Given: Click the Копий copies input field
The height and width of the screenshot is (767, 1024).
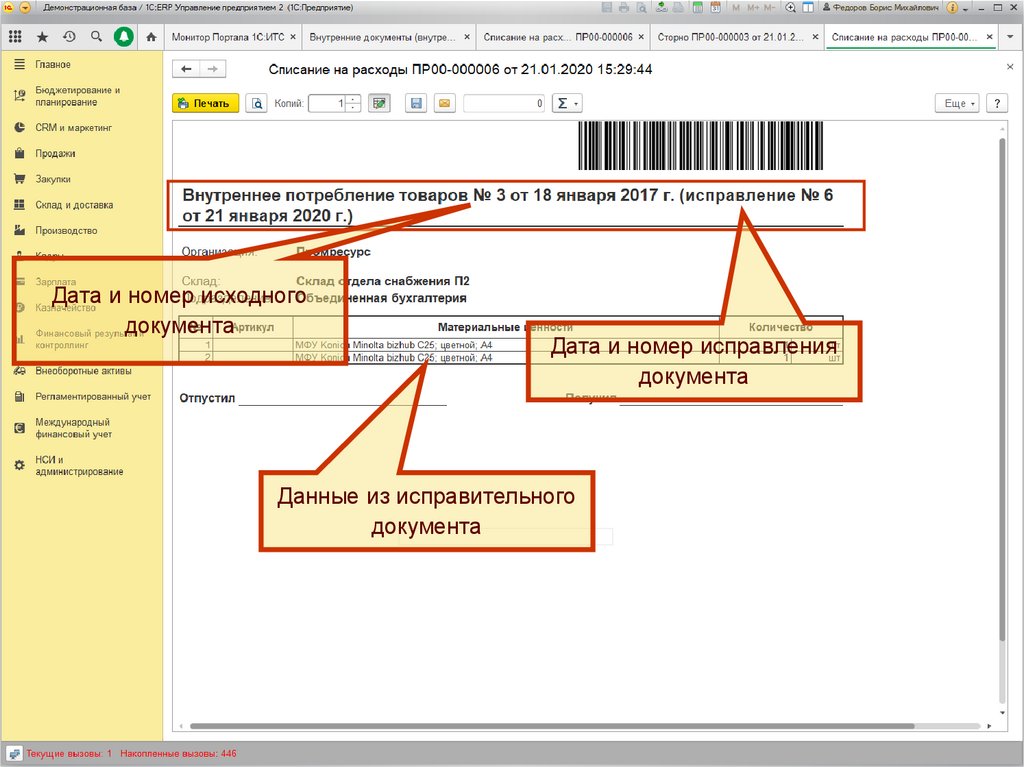Looking at the screenshot, I should pyautogui.click(x=327, y=103).
